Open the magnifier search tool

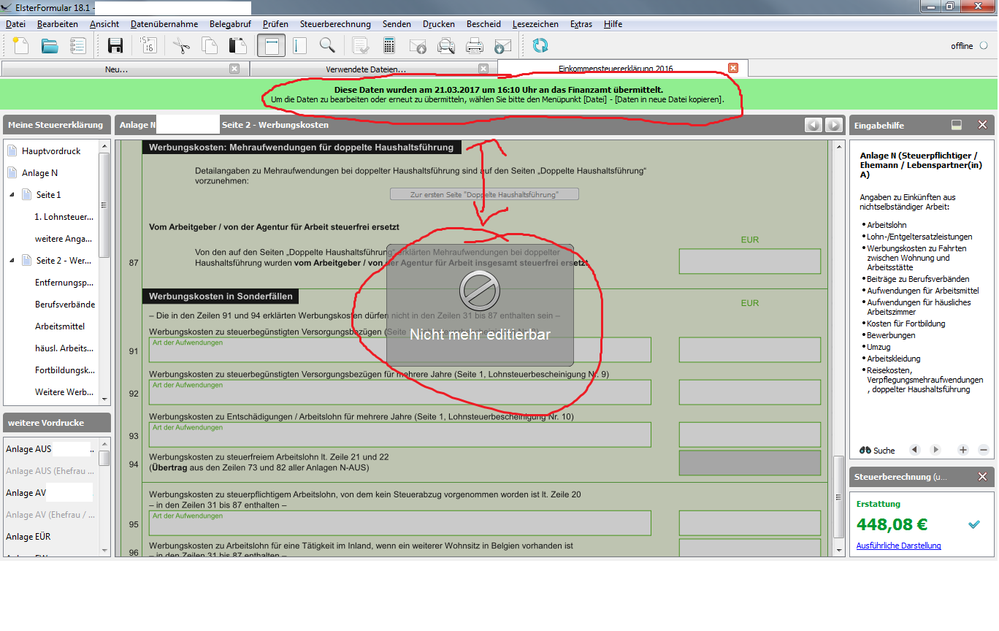[327, 45]
